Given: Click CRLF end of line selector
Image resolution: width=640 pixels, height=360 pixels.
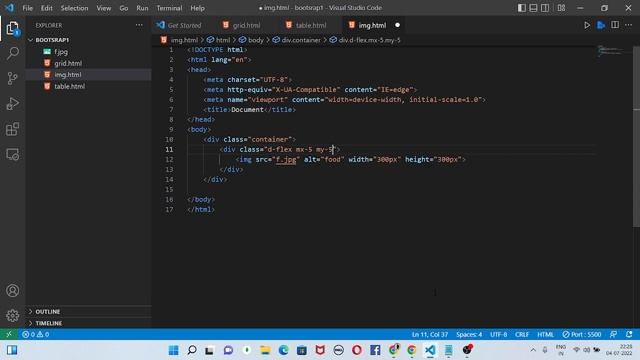Looking at the screenshot, I should [522, 334].
